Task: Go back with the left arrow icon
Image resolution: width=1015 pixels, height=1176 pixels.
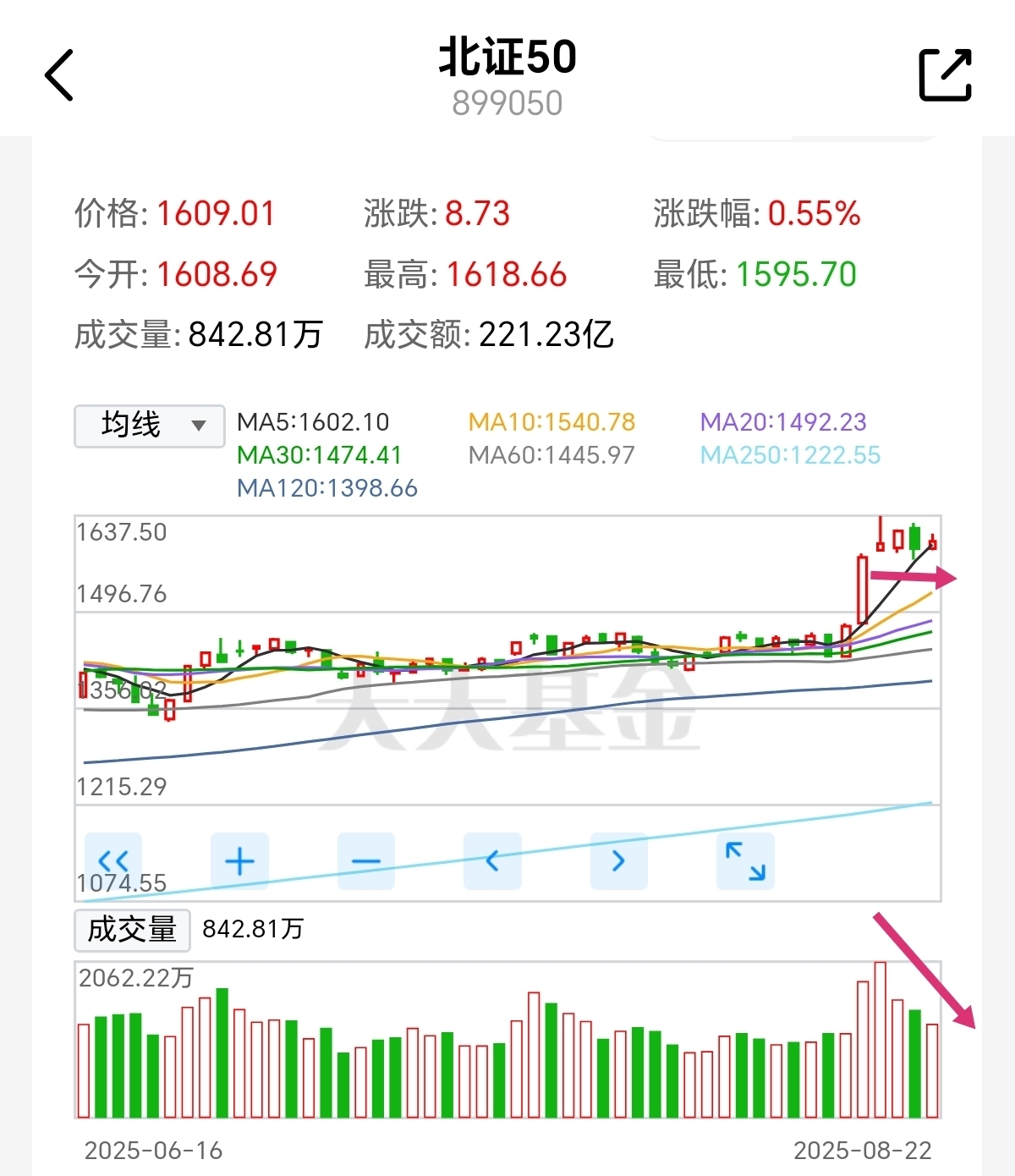Action: pos(59,75)
